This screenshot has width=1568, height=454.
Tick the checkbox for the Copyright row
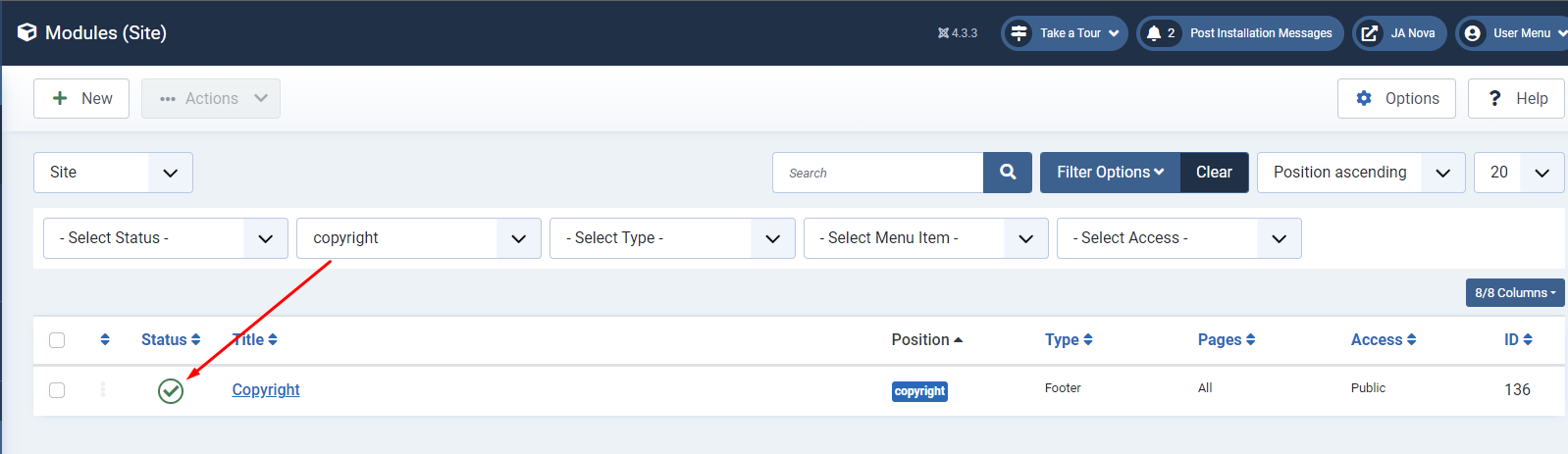pos(57,390)
